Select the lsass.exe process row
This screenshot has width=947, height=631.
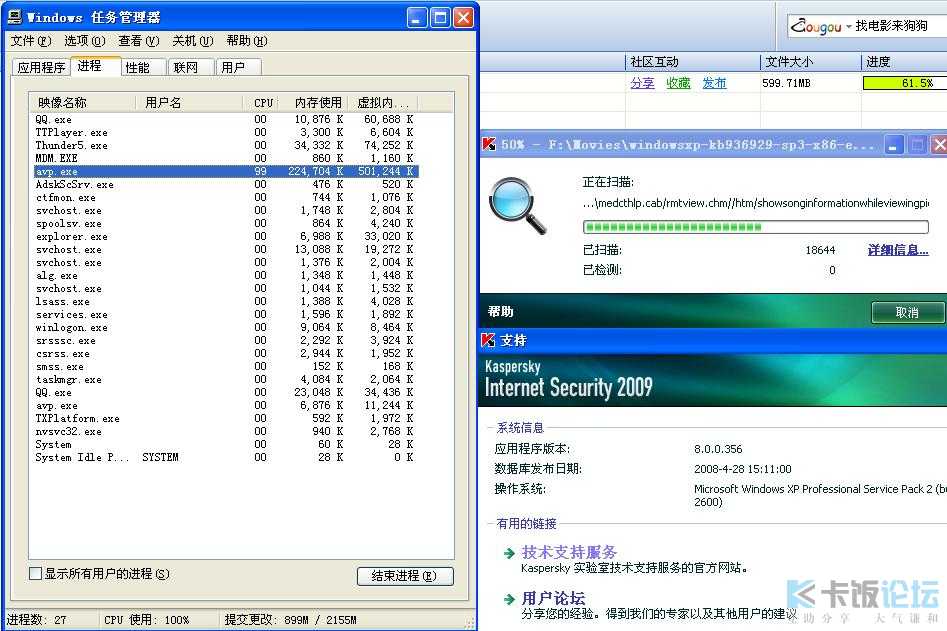(x=225, y=301)
